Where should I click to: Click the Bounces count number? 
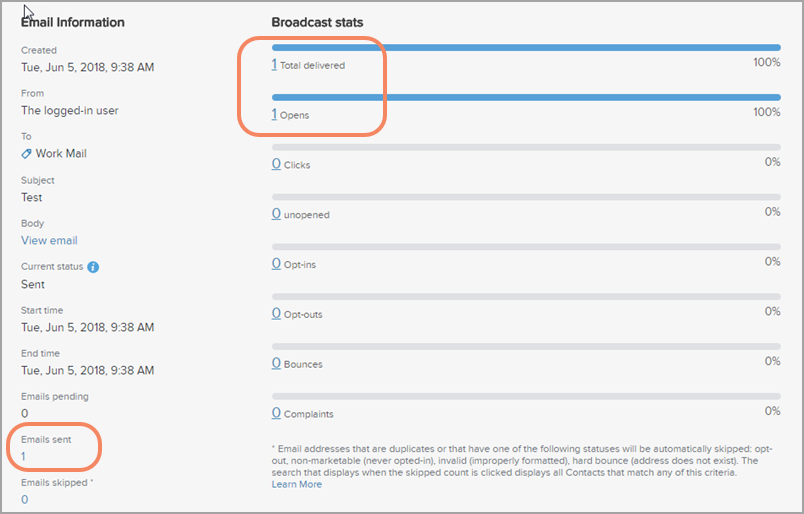tap(276, 364)
